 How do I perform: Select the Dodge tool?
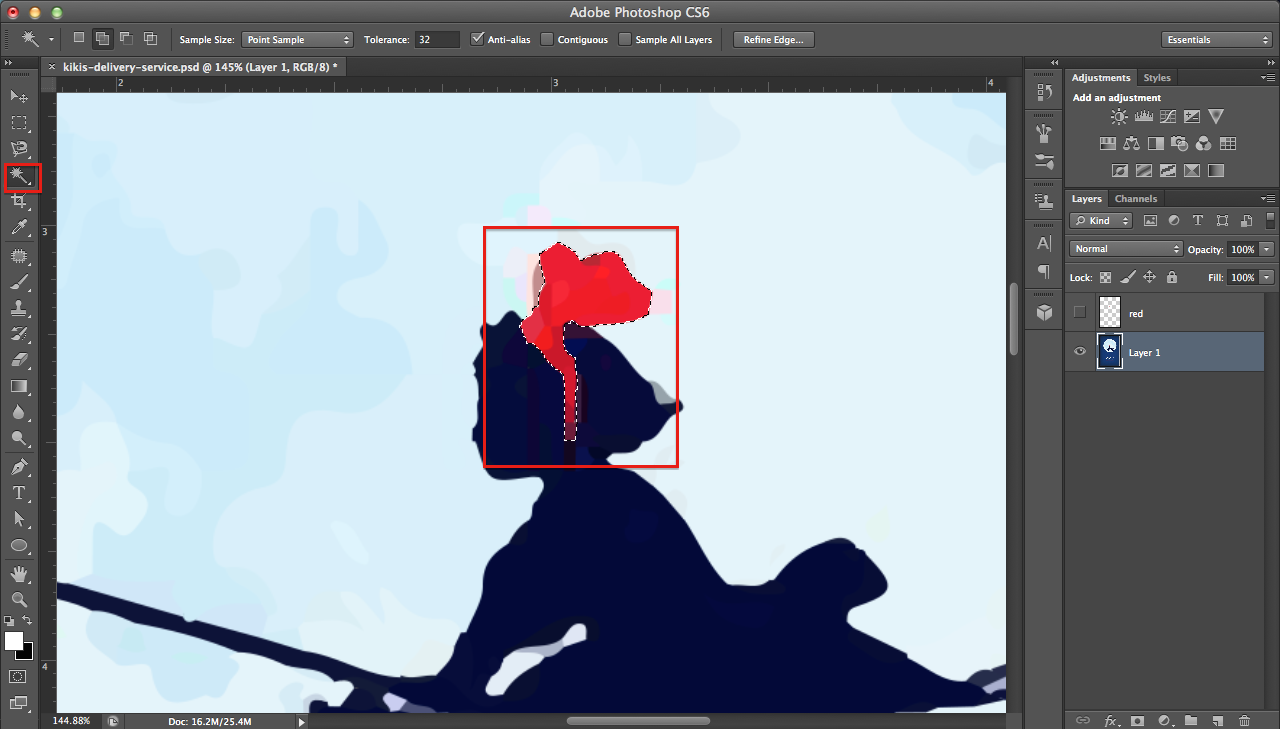pyautogui.click(x=19, y=438)
